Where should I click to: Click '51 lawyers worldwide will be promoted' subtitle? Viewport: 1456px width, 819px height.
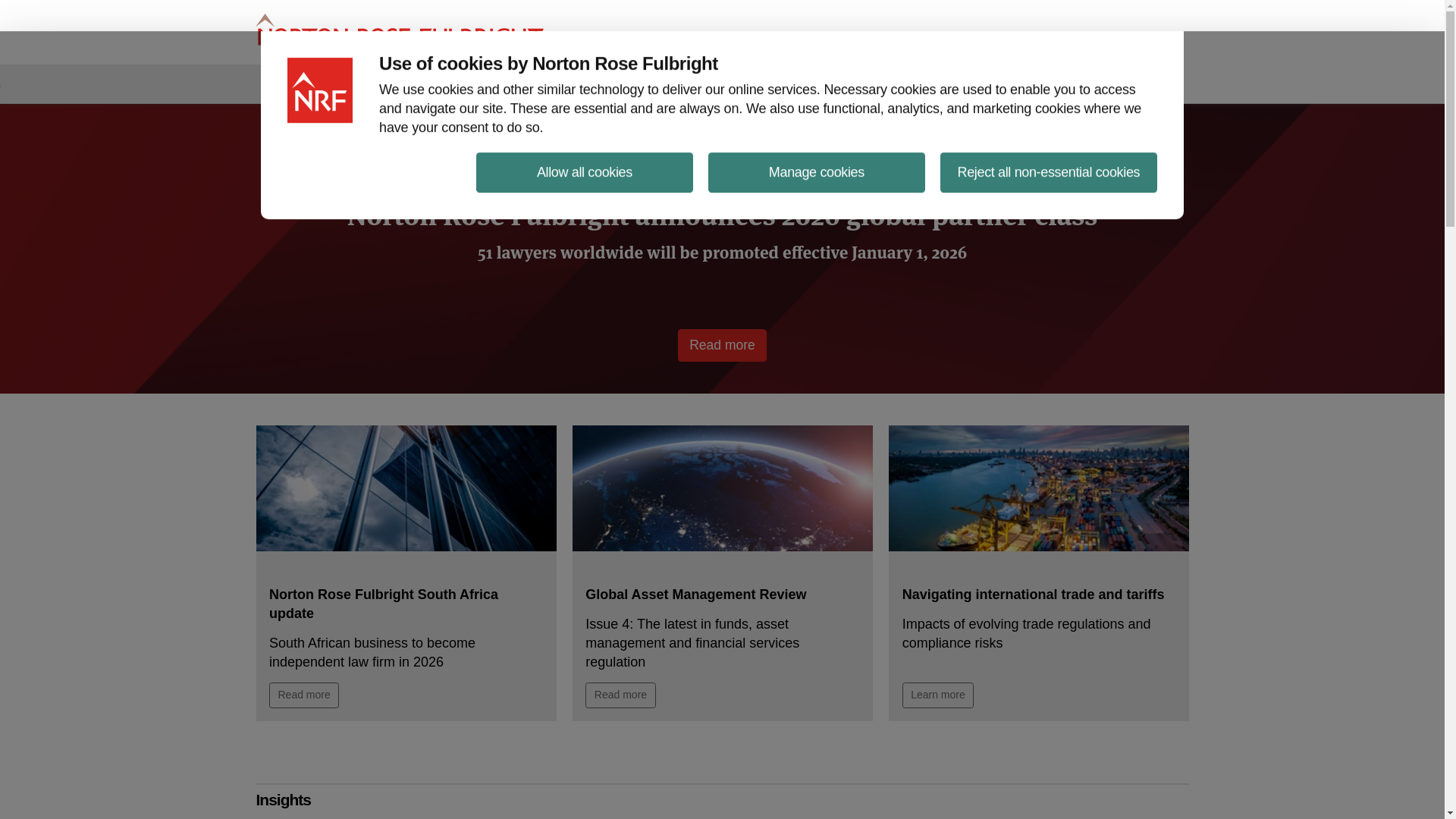722,253
